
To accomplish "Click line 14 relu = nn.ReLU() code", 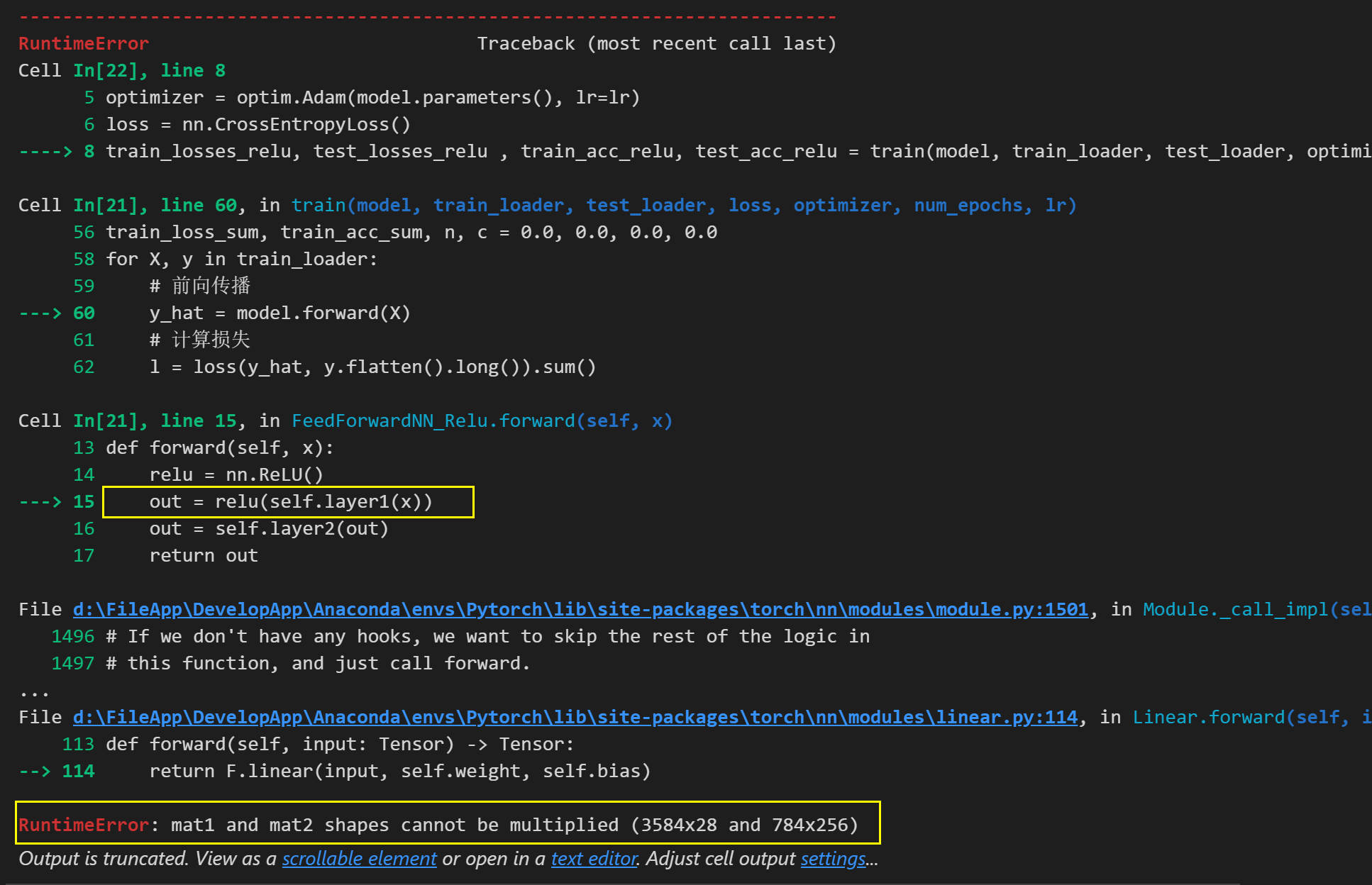I will [x=236, y=474].
